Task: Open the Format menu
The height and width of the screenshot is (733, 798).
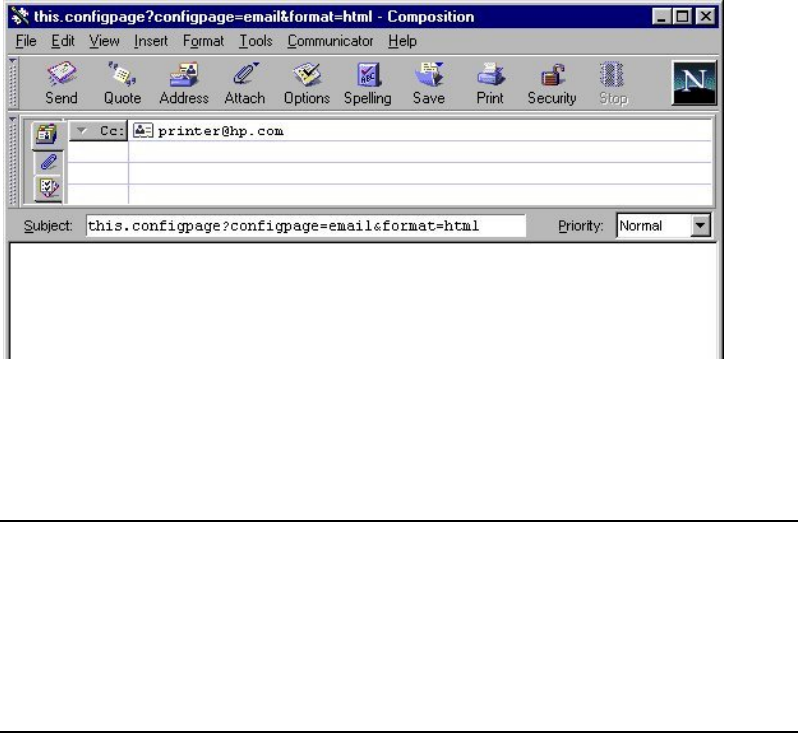Action: [203, 41]
